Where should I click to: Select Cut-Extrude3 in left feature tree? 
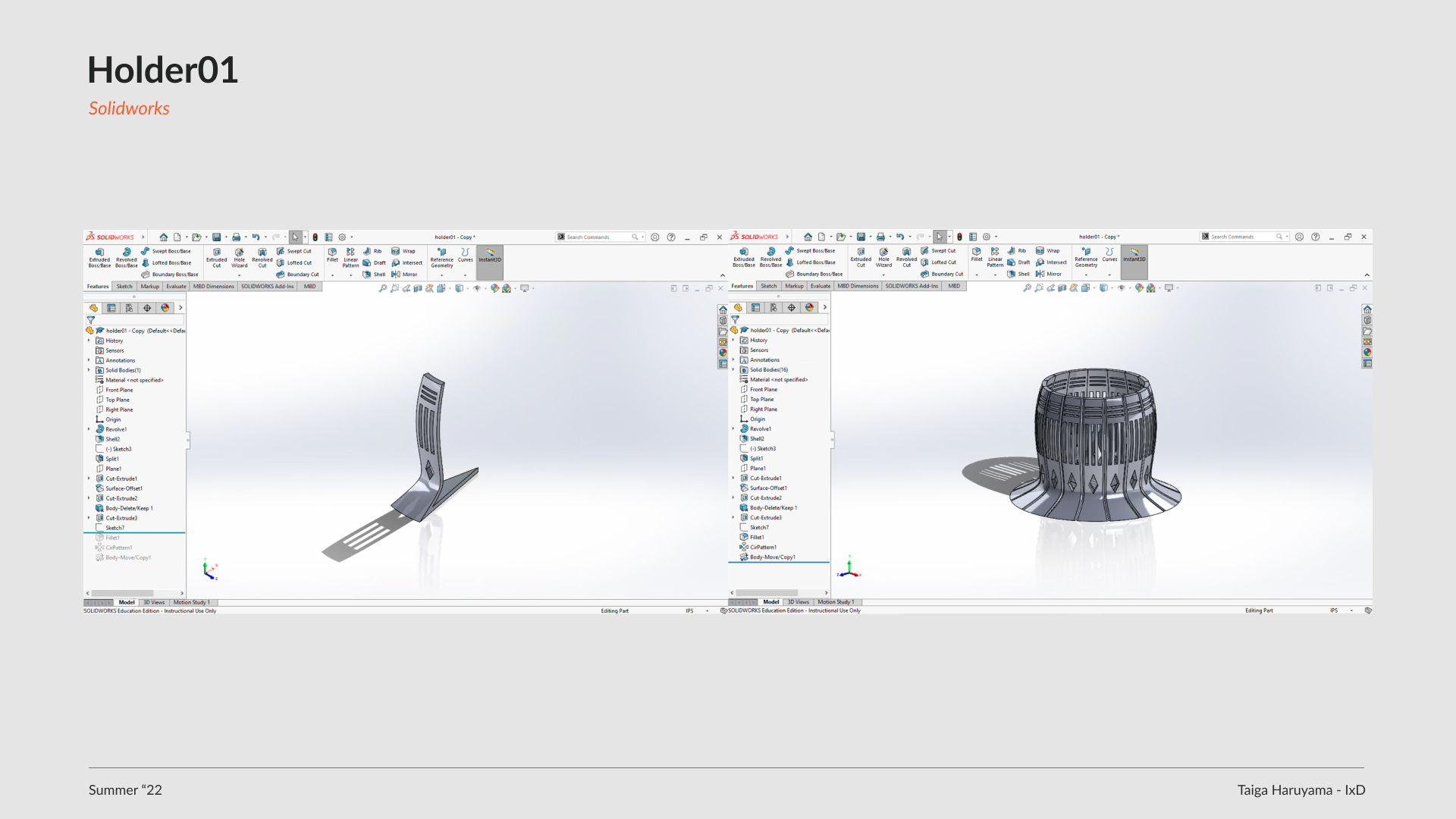[x=121, y=518]
